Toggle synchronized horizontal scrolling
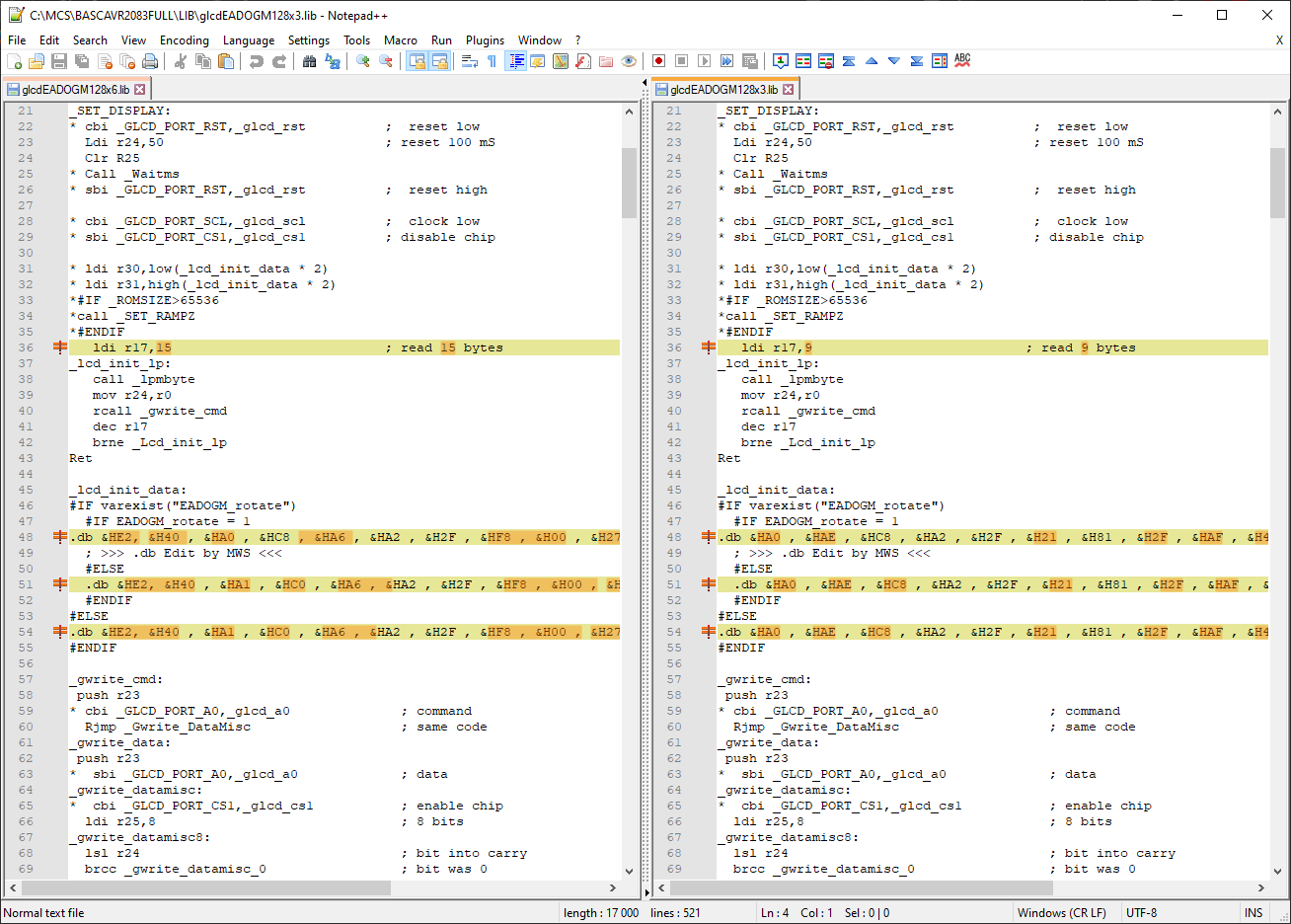Screen dimensions: 1291x924 pyautogui.click(x=439, y=61)
